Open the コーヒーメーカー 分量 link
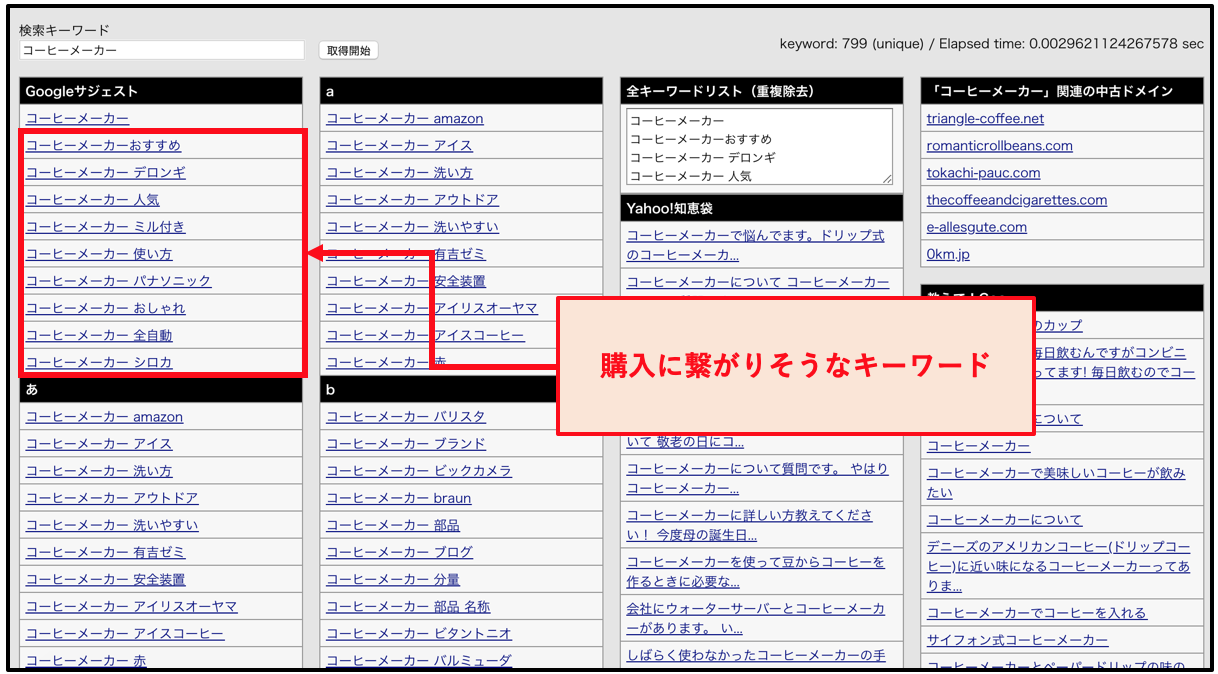1218x674 pixels. point(392,579)
